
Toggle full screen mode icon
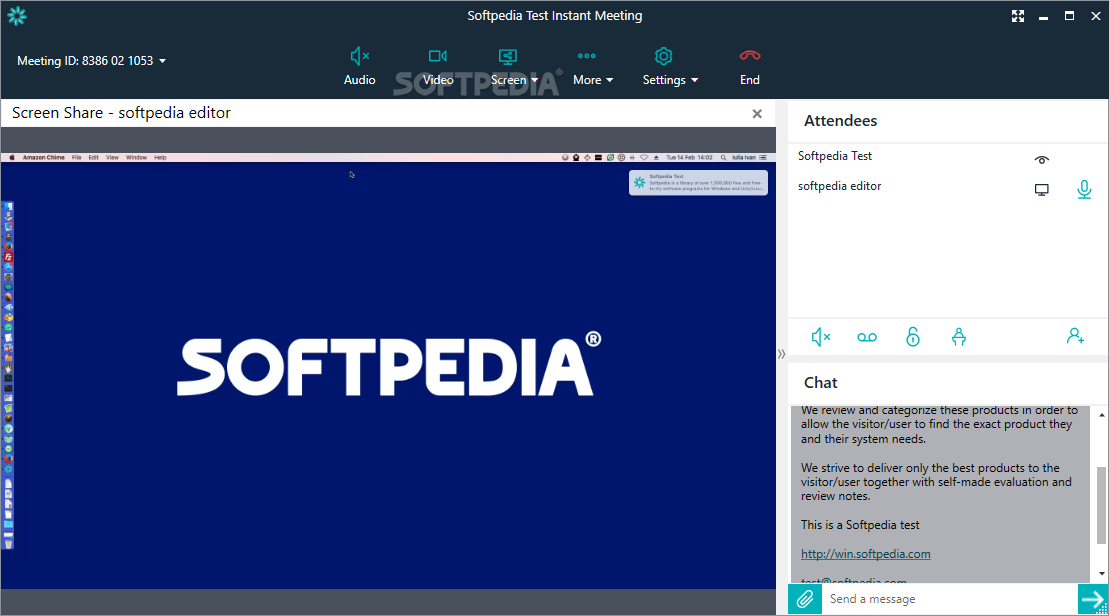(1018, 16)
